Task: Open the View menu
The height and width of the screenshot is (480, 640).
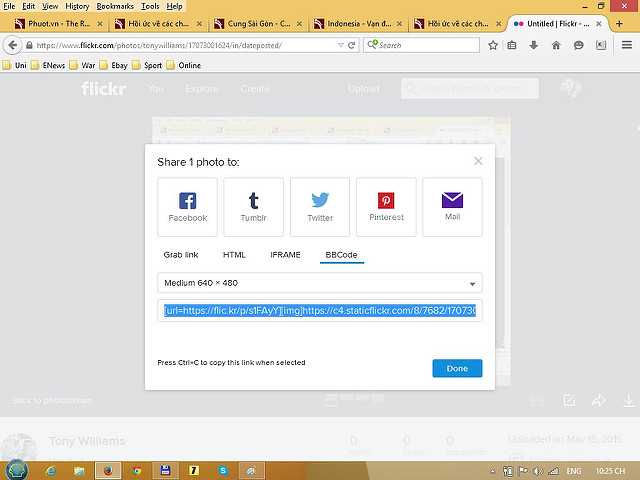Action: [50, 6]
